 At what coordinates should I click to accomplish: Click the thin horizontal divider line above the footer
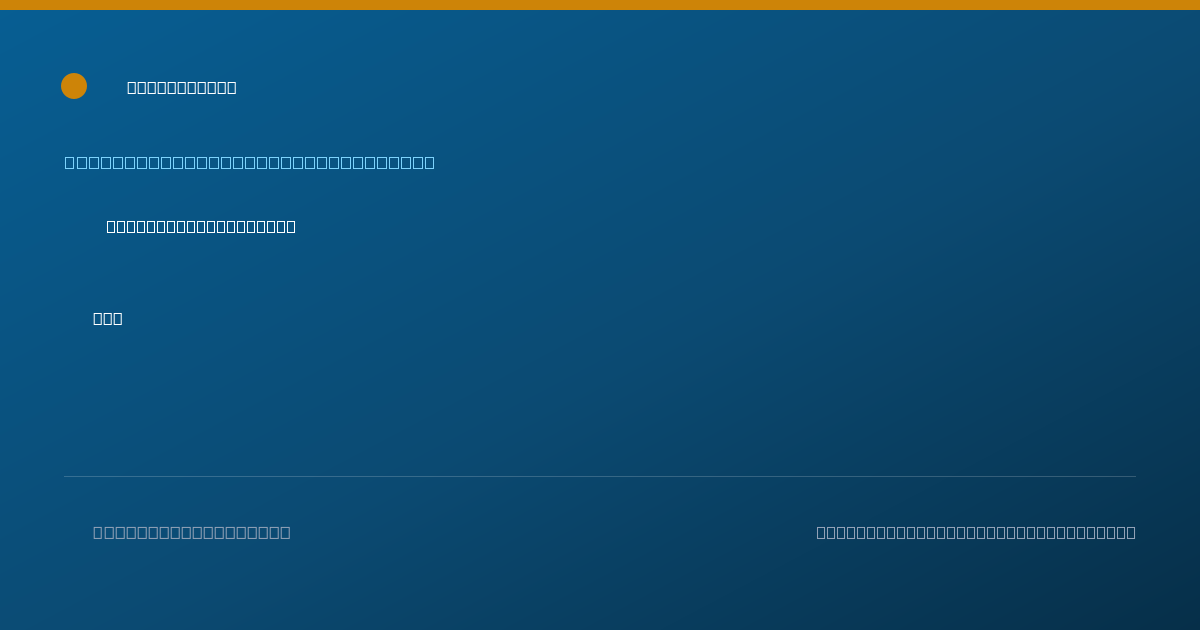(x=600, y=476)
